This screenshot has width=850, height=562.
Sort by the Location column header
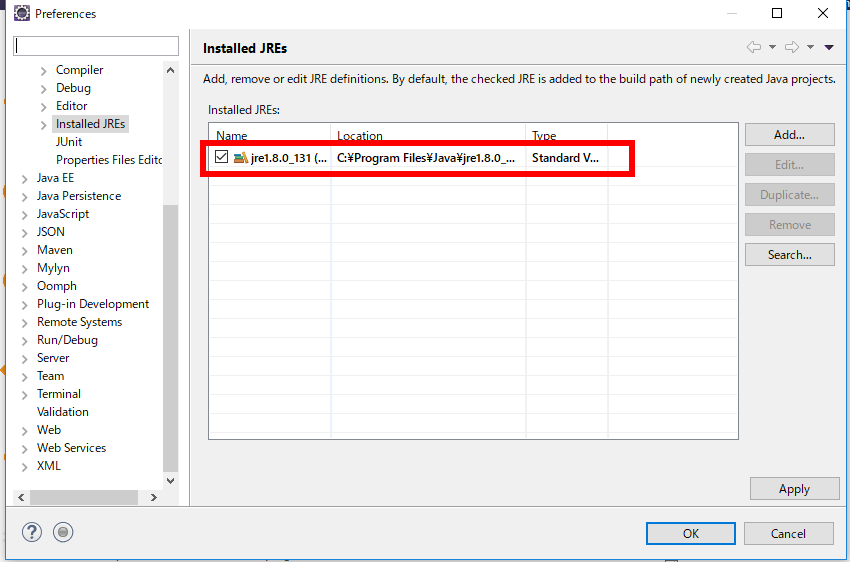[x=428, y=134]
